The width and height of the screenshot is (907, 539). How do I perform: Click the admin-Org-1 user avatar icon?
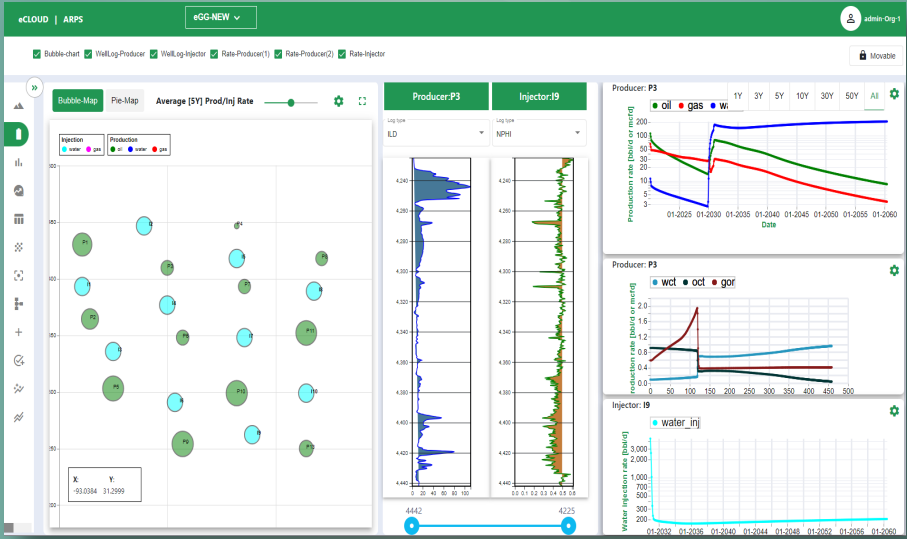coord(850,19)
